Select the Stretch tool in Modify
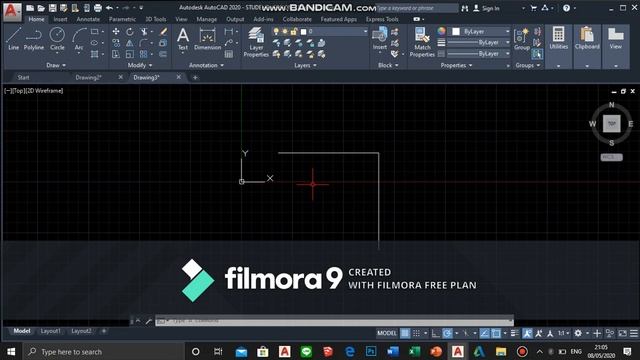640x360 pixels. (116, 54)
